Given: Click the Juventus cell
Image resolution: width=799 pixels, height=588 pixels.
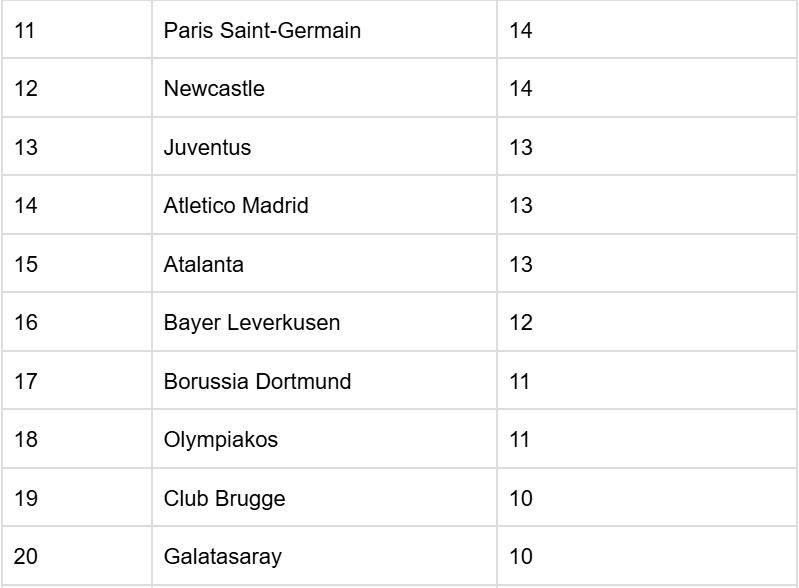Looking at the screenshot, I should pos(207,148).
